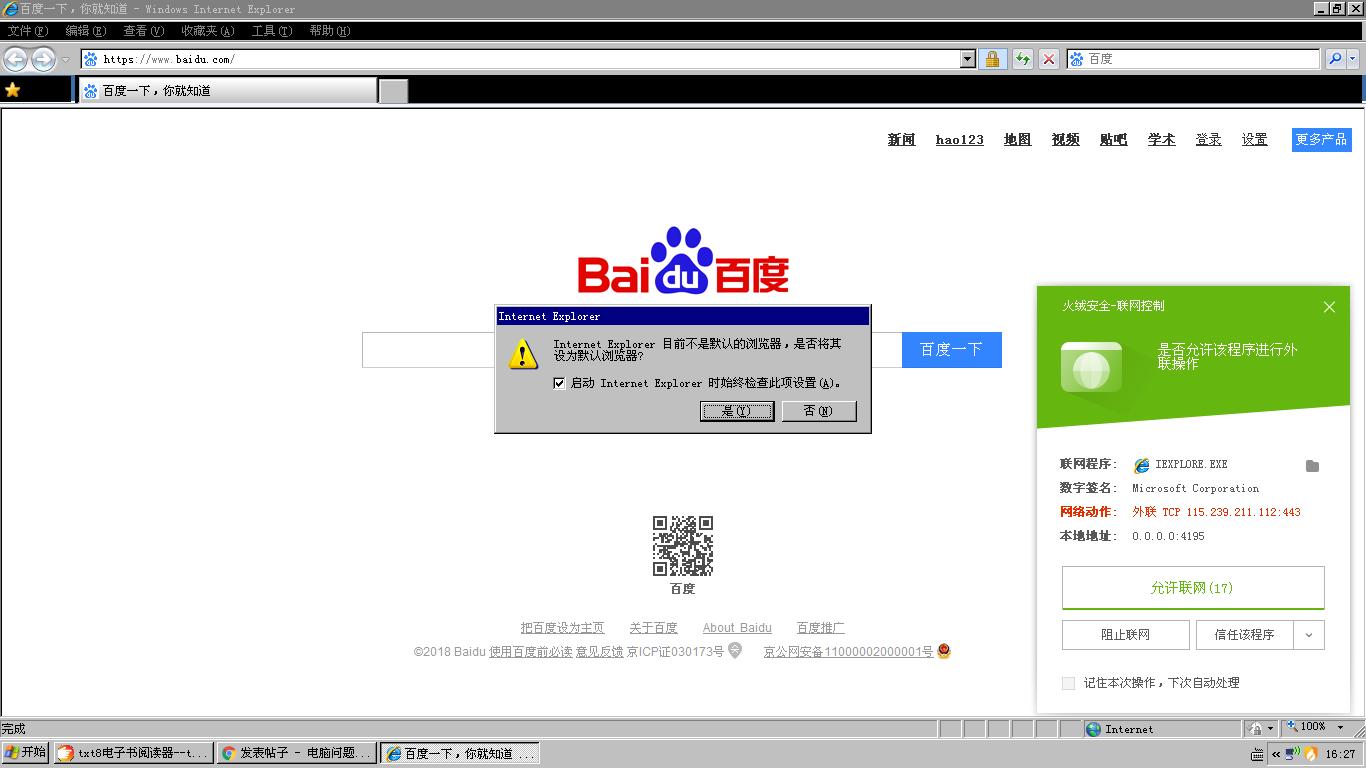Screen dimensions: 1366x768
Task: Click the magnifier search button in IE
Action: tap(1335, 59)
